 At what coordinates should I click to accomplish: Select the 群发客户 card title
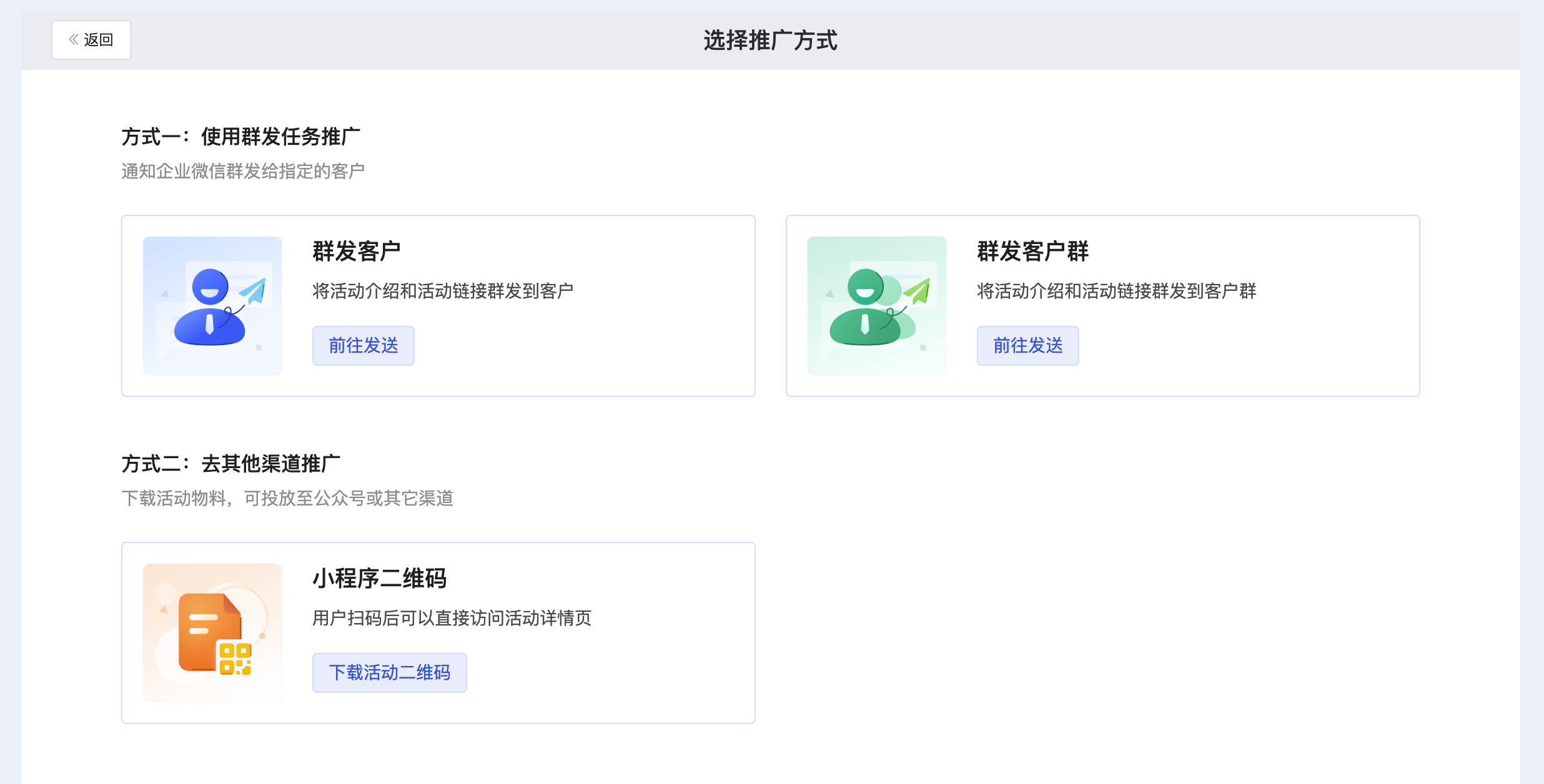click(357, 252)
